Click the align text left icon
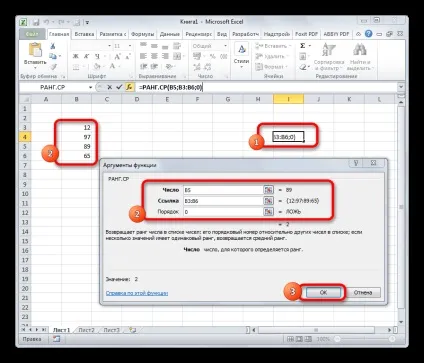The width and height of the screenshot is (424, 363). (x=143, y=56)
